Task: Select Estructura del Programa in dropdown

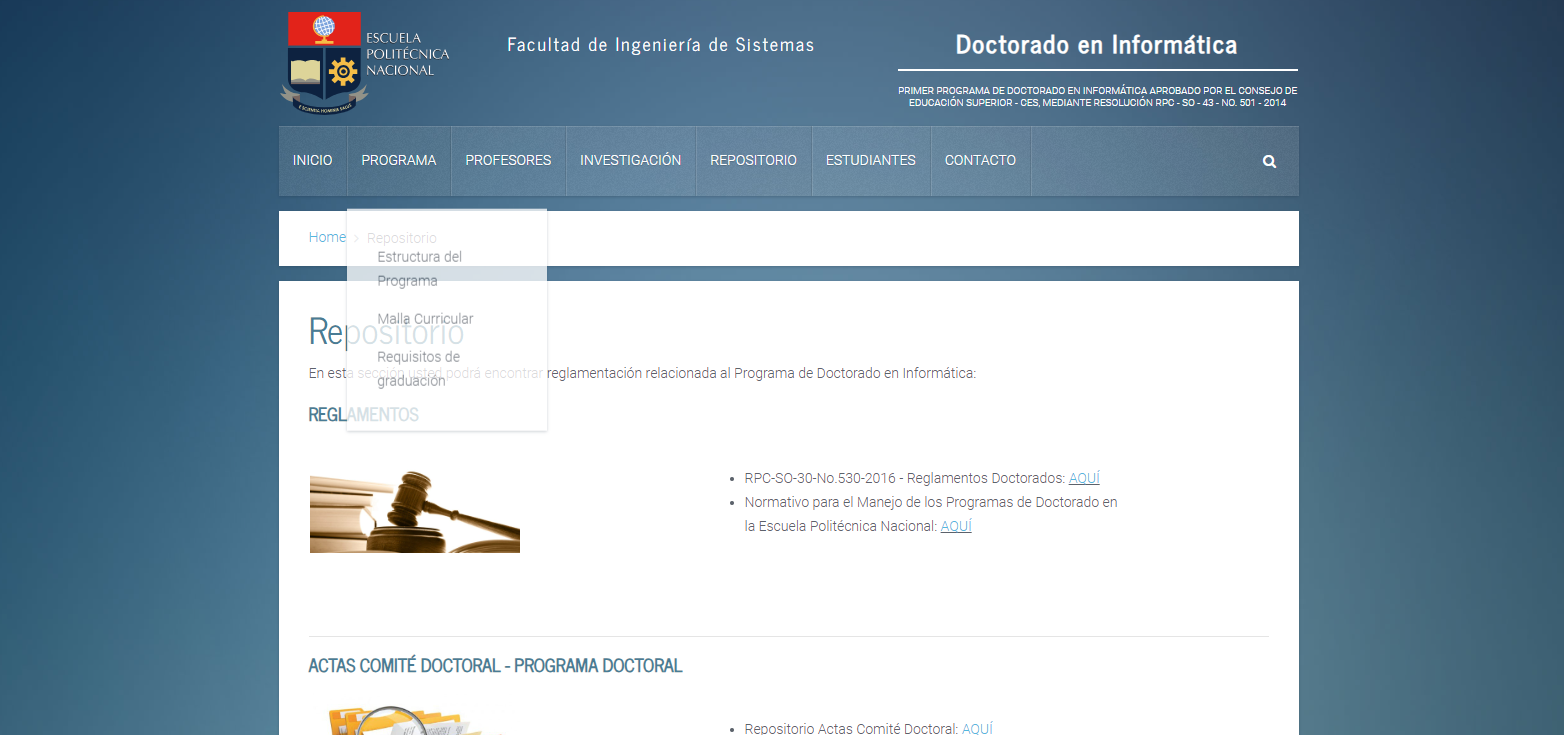Action: coord(419,268)
